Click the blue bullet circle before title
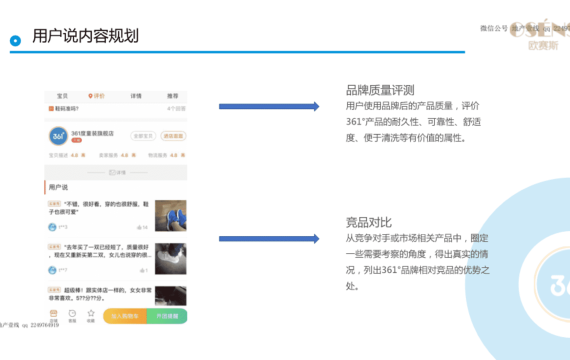The image size is (570, 360). [x=15, y=41]
